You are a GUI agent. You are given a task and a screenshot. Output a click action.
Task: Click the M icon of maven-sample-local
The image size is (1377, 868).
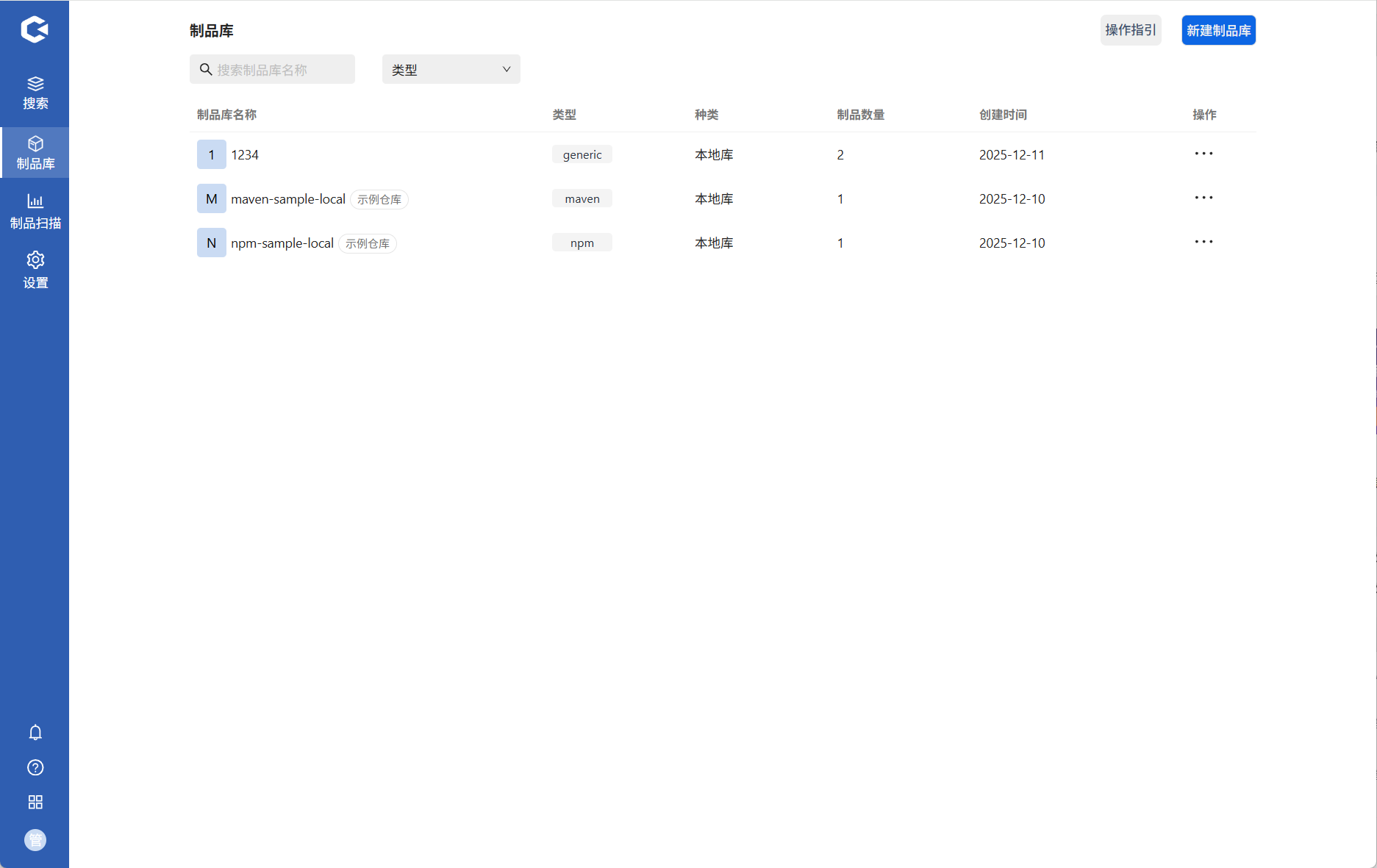tap(212, 198)
